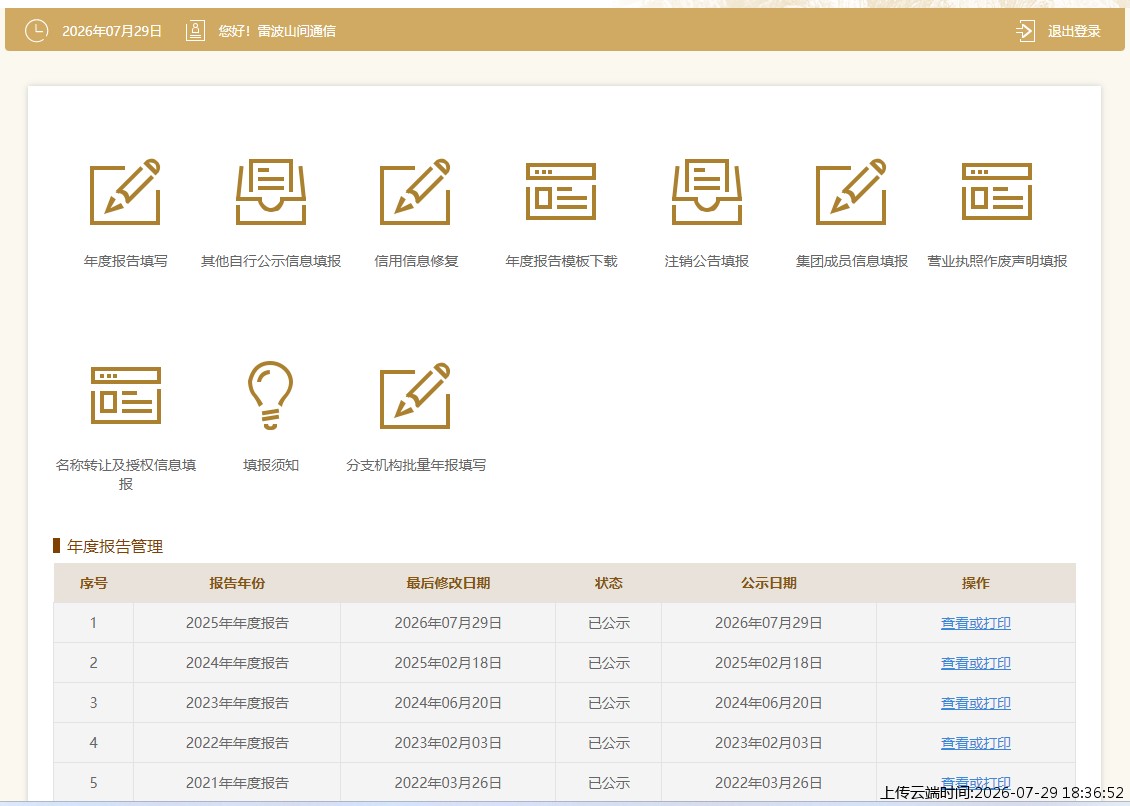Screen dimensions: 1130x806
Task: Click the 信用信息修复 pencil icon
Action: tap(416, 192)
